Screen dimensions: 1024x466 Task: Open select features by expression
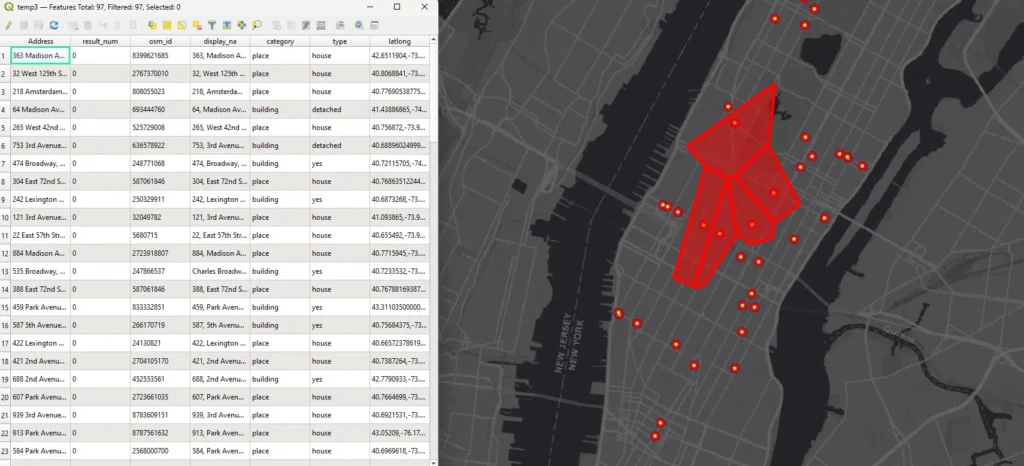click(150, 24)
